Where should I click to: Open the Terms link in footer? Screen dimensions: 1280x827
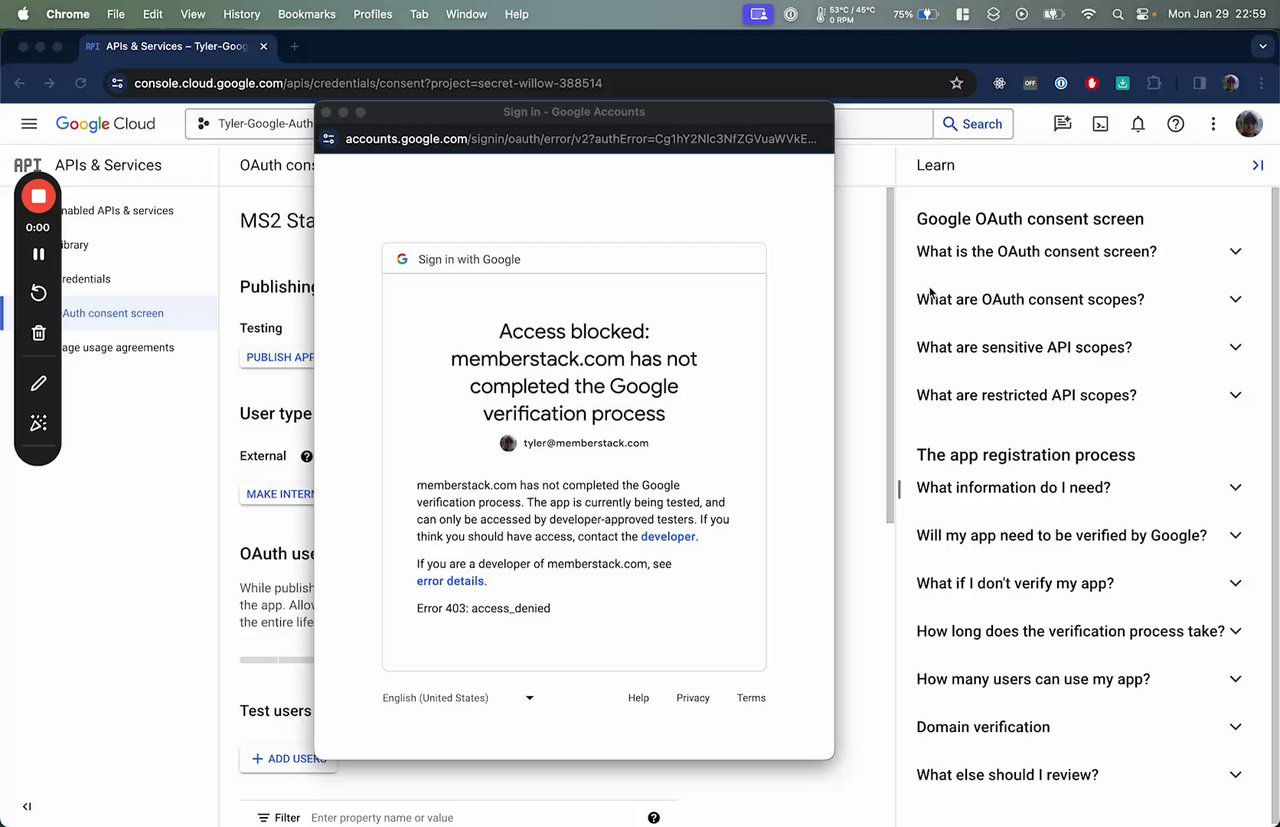751,698
